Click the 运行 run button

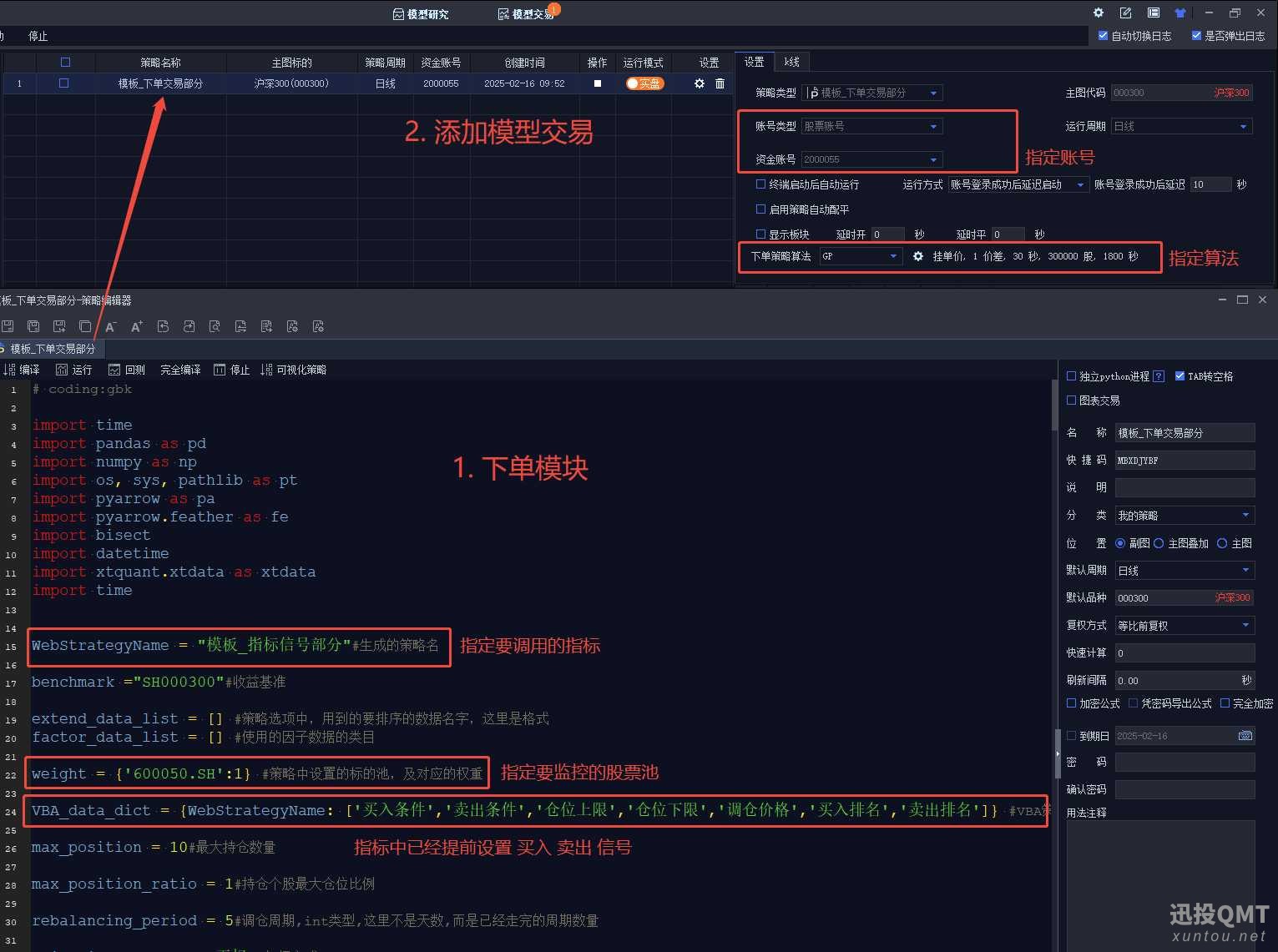[x=74, y=370]
